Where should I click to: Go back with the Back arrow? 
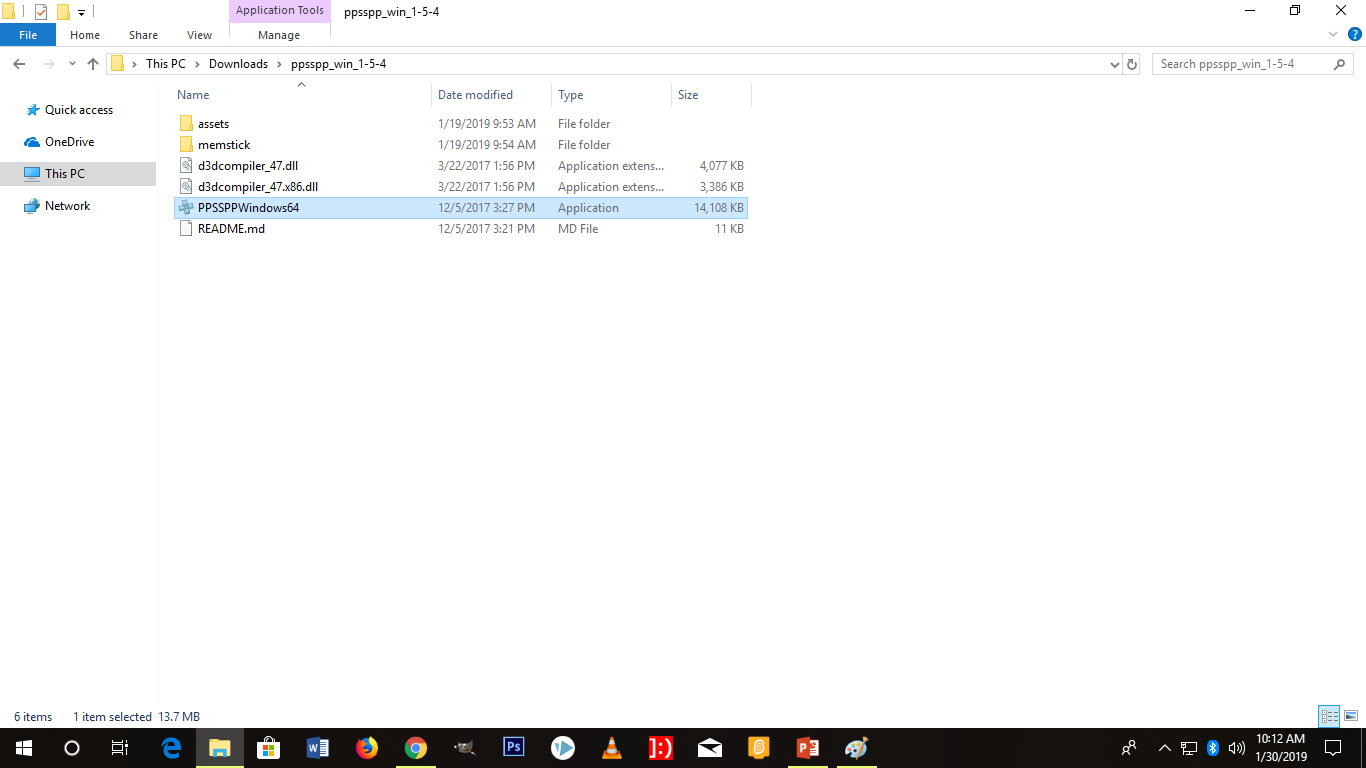(19, 64)
